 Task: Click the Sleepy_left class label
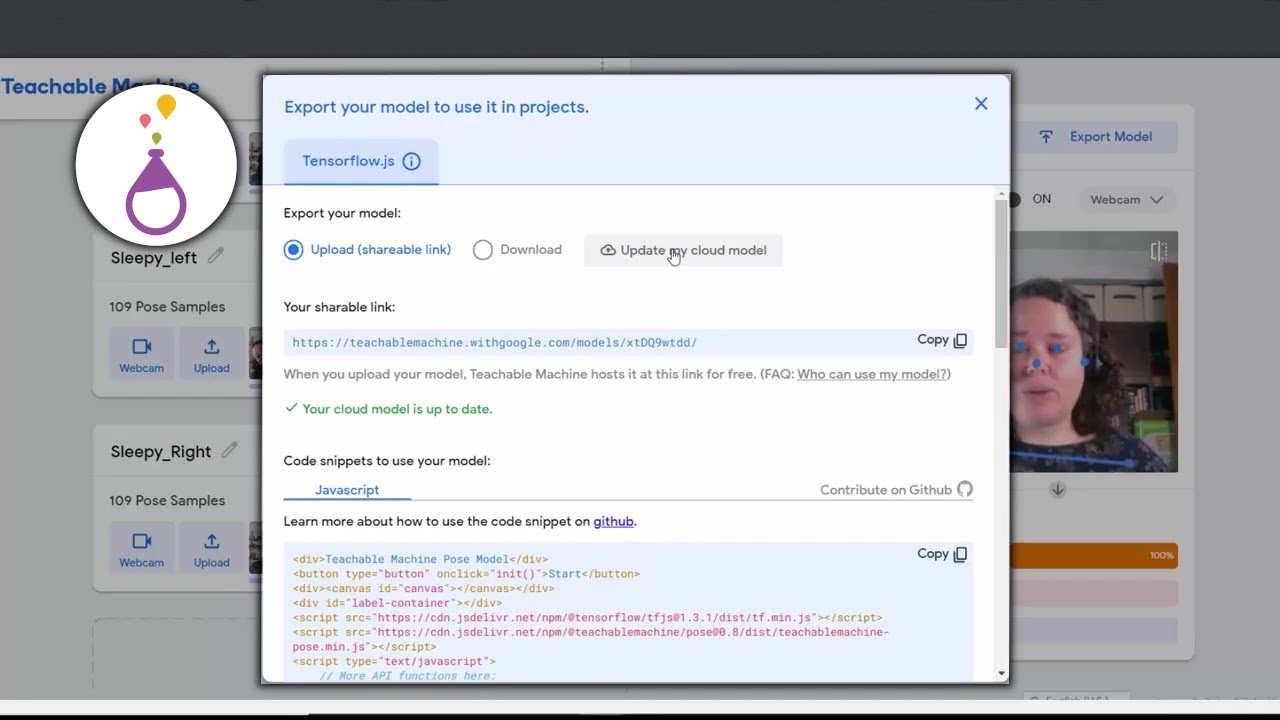[154, 258]
